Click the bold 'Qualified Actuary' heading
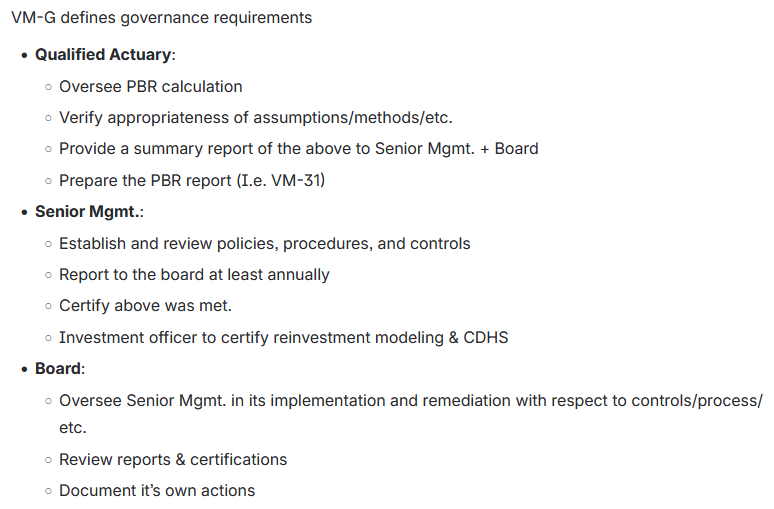Image resolution: width=774 pixels, height=509 pixels. point(104,54)
